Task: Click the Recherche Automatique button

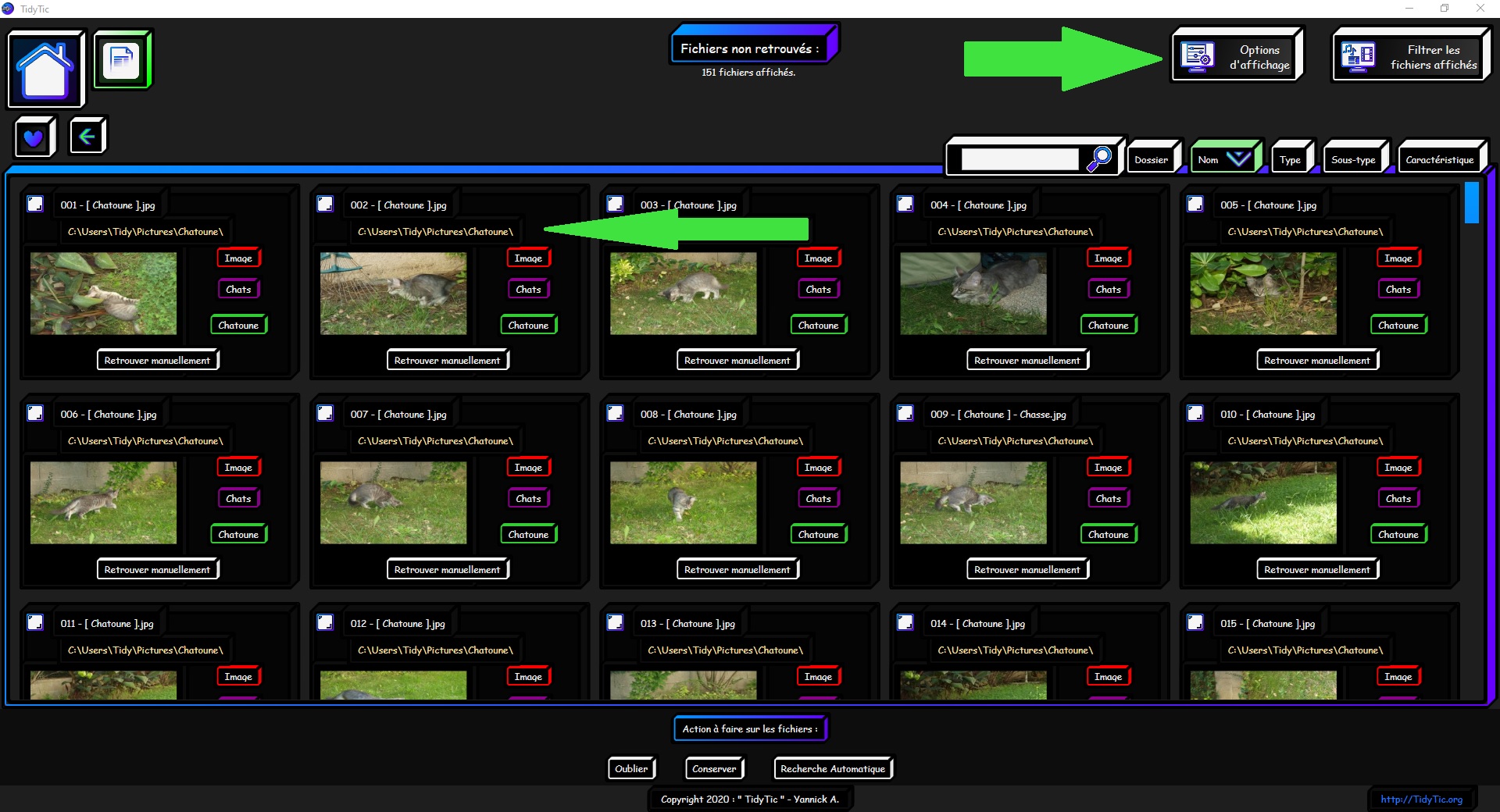Action: 832,769
